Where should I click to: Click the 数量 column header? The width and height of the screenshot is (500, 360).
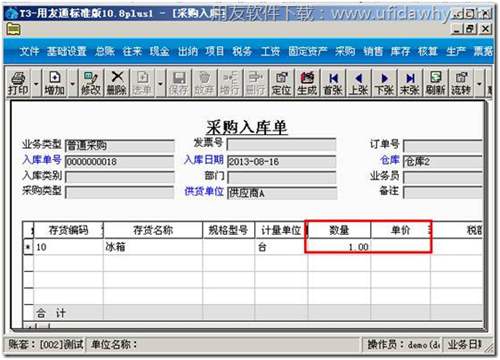339,230
